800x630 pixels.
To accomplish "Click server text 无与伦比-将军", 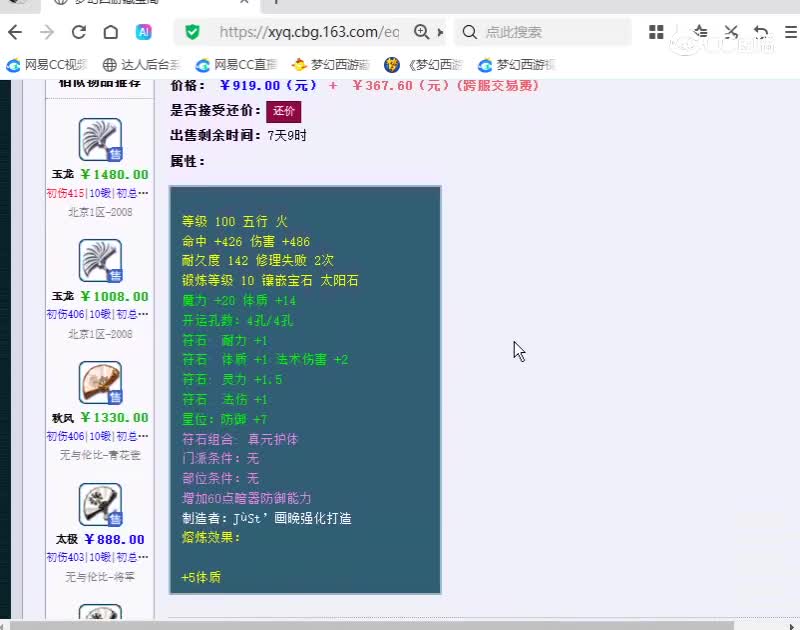I will [x=100, y=577].
